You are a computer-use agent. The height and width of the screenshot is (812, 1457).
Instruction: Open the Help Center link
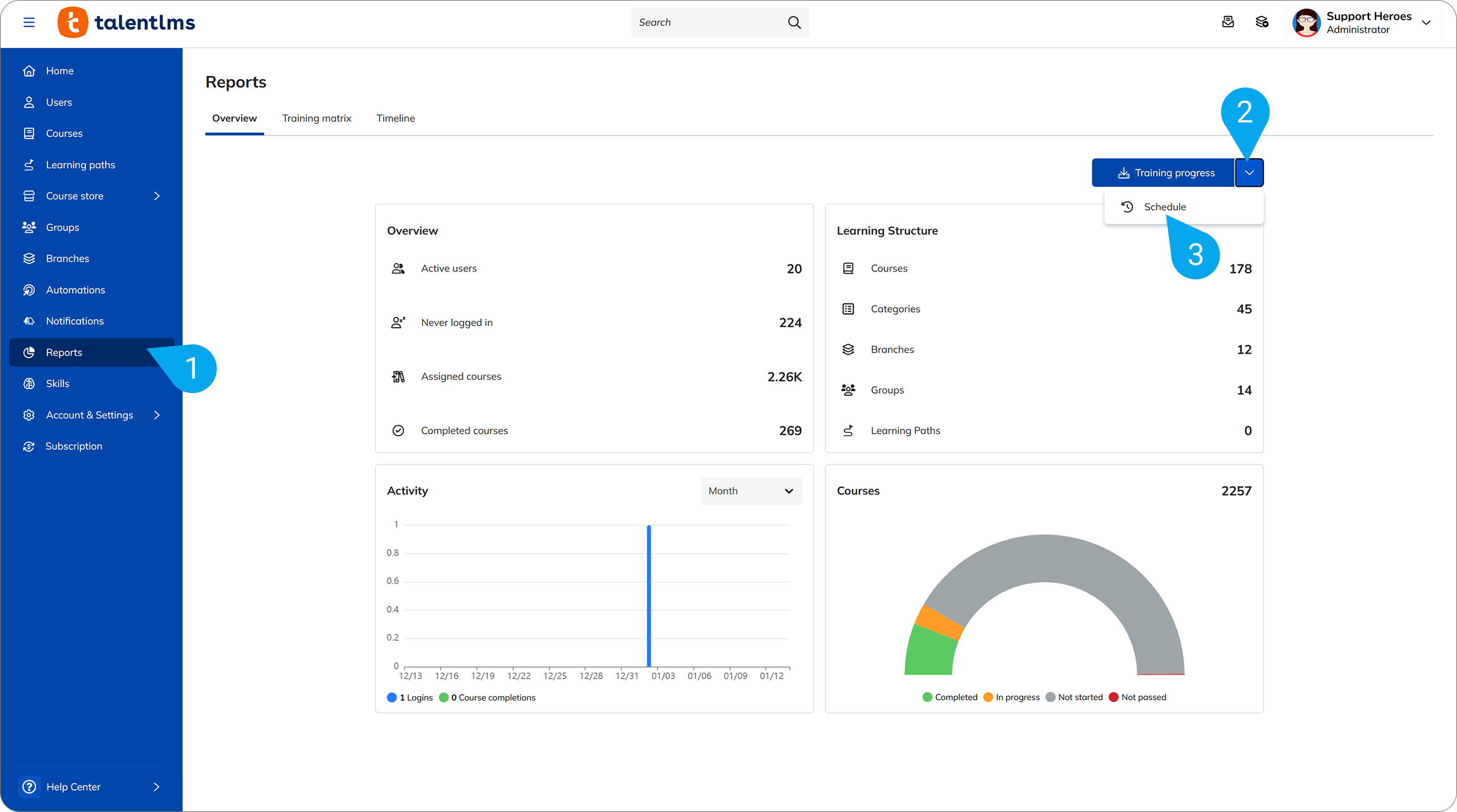[x=73, y=786]
